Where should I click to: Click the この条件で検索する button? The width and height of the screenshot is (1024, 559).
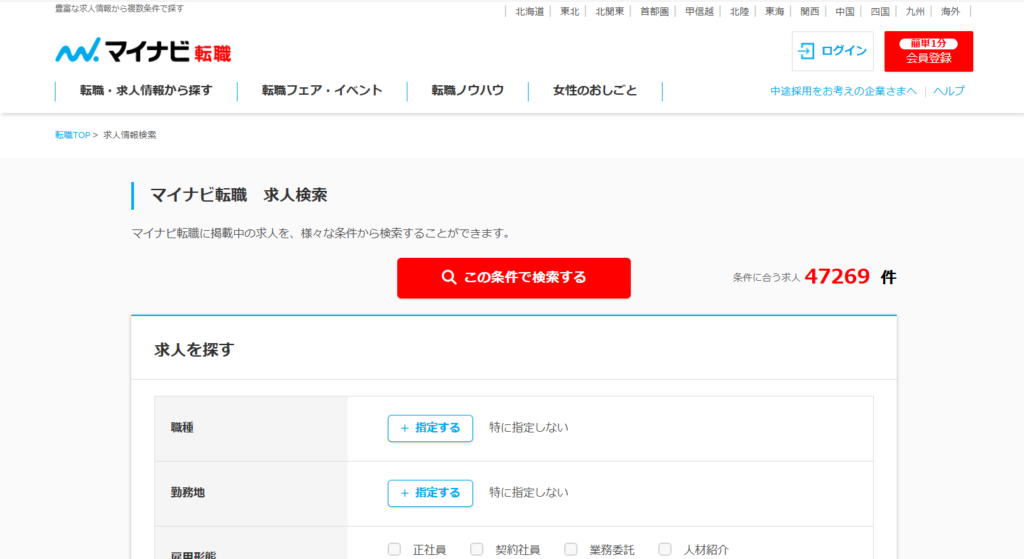click(x=513, y=278)
